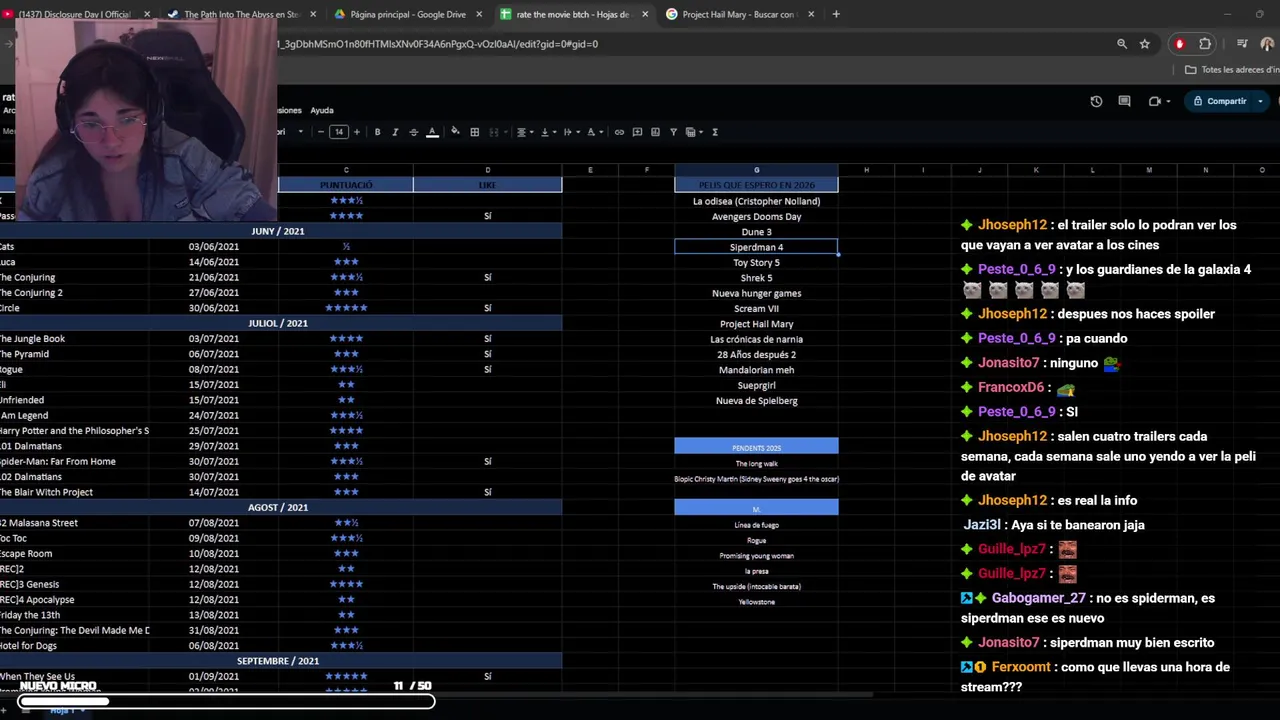Open text color picker

point(432,132)
